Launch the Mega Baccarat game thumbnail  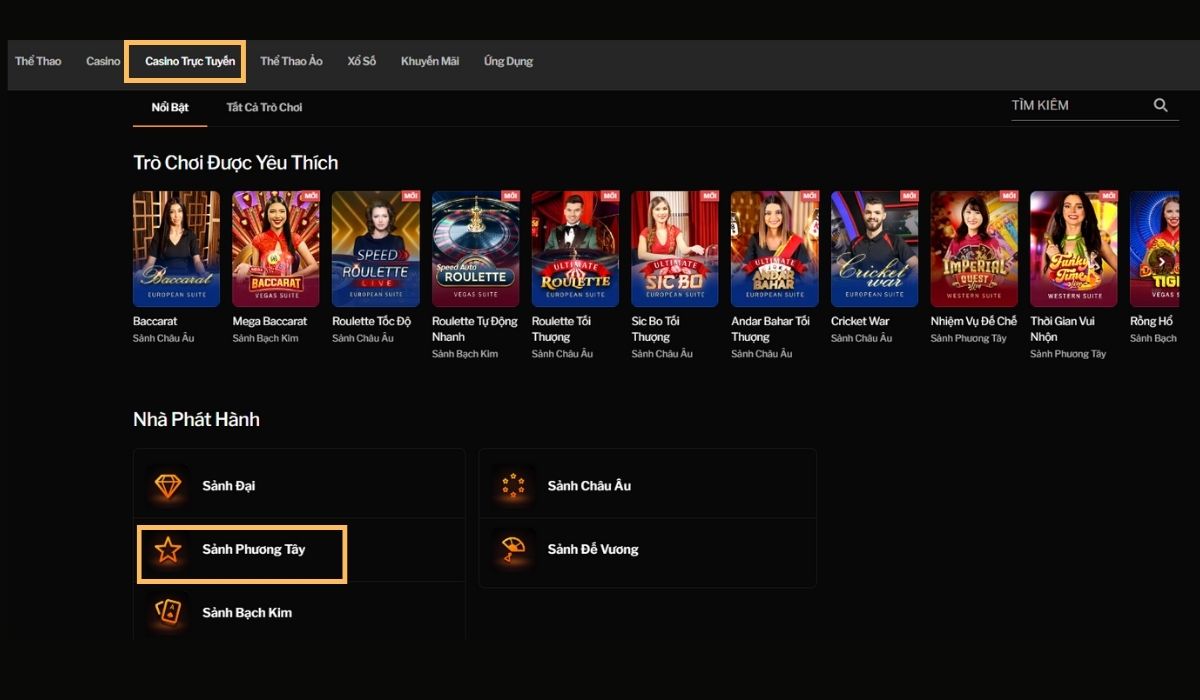pos(276,249)
